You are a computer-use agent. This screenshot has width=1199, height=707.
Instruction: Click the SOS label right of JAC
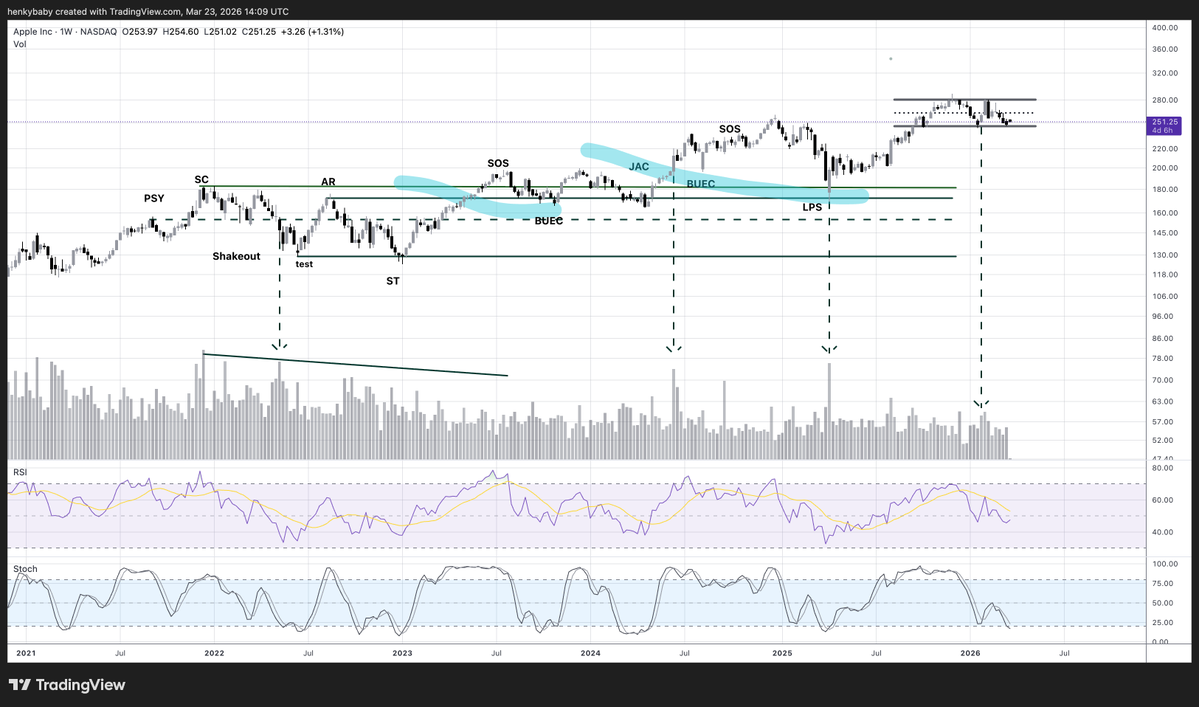(x=729, y=129)
